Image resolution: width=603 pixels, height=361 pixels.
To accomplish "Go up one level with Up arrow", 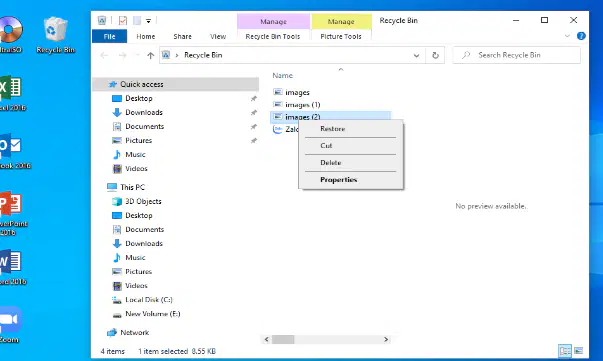I will (x=150, y=55).
